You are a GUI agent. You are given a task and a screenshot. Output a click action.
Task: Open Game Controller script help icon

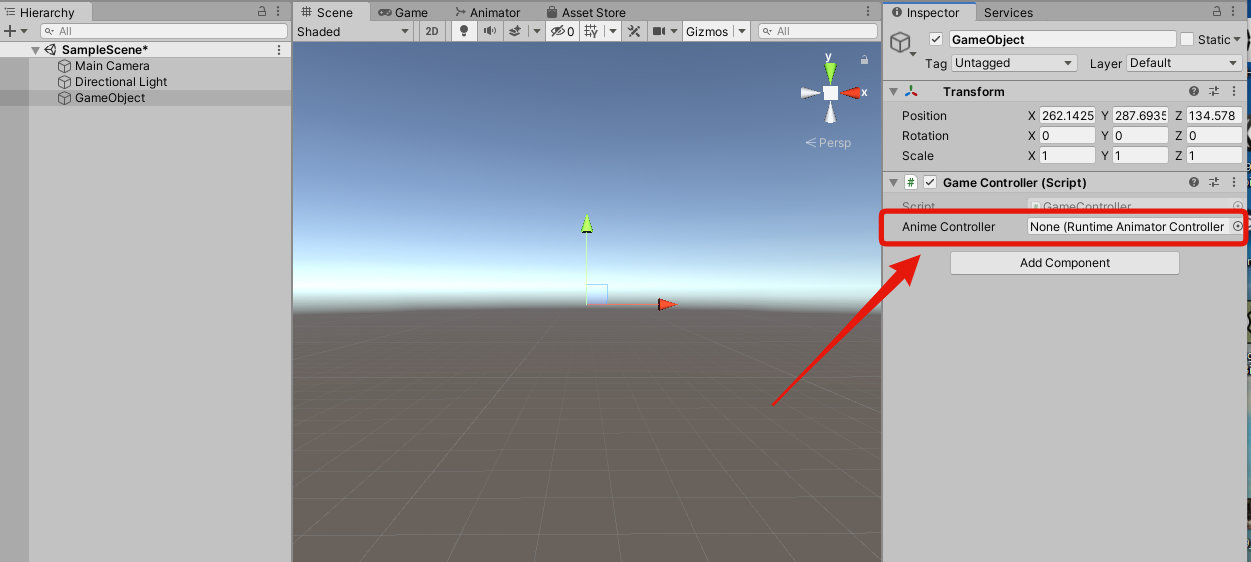[x=1194, y=182]
